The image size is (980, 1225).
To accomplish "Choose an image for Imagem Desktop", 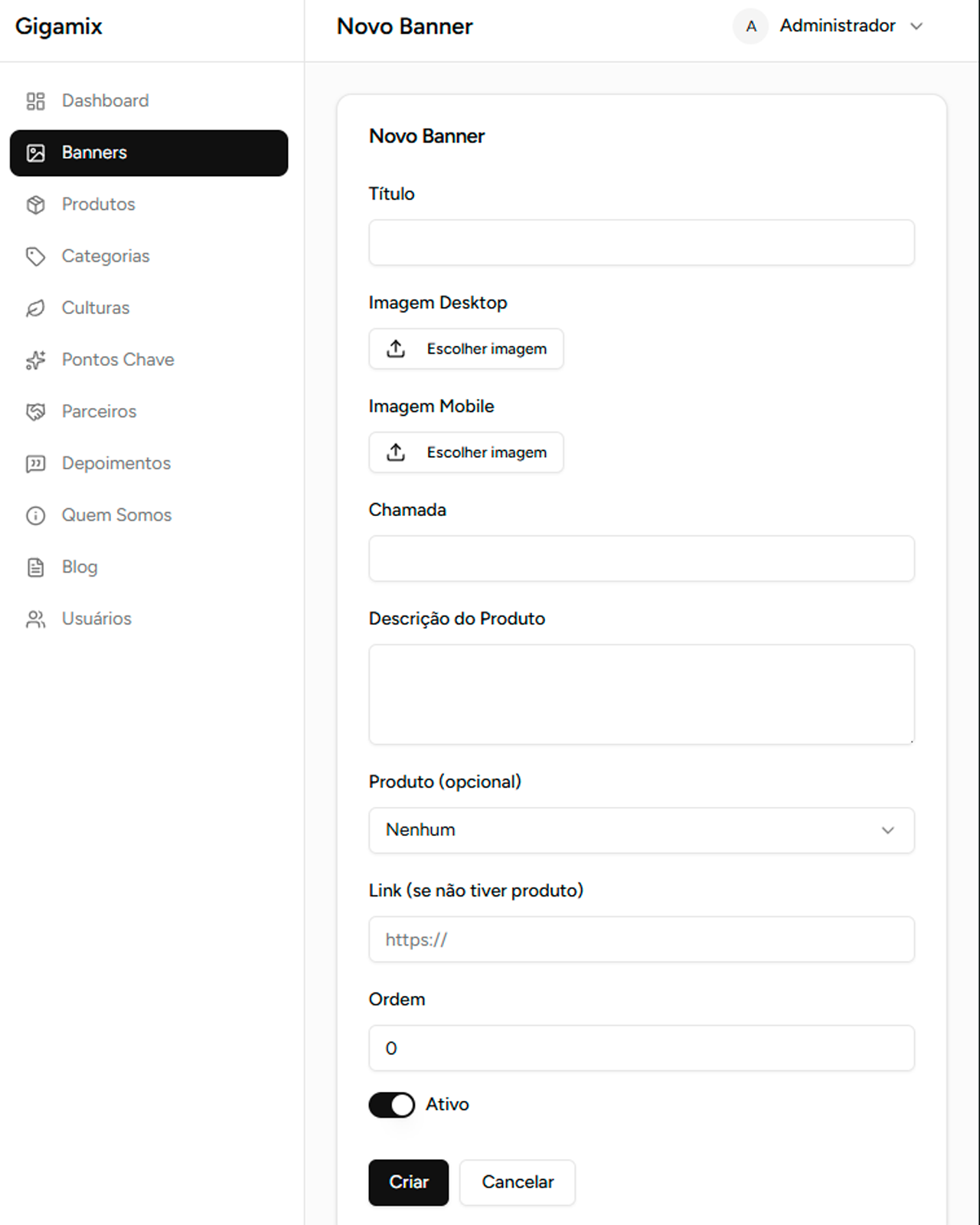I will pyautogui.click(x=466, y=349).
